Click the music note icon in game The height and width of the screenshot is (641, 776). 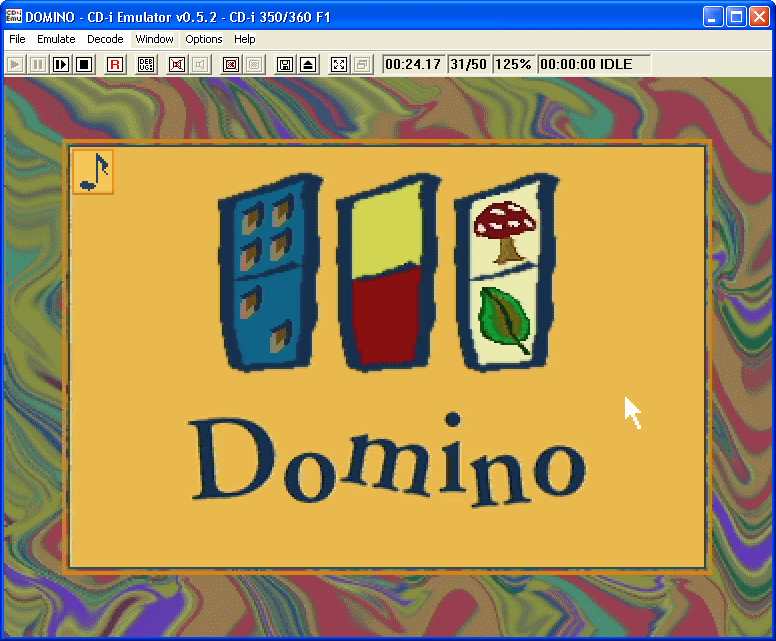point(93,171)
